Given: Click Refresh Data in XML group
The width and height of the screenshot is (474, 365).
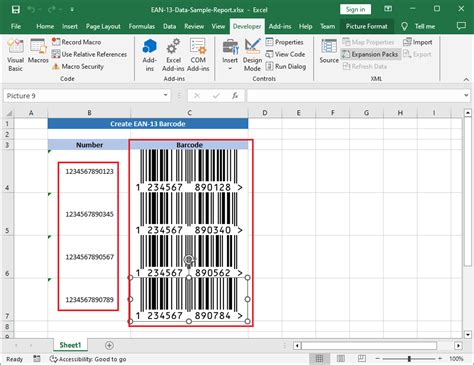Looking at the screenshot, I should (365, 66).
